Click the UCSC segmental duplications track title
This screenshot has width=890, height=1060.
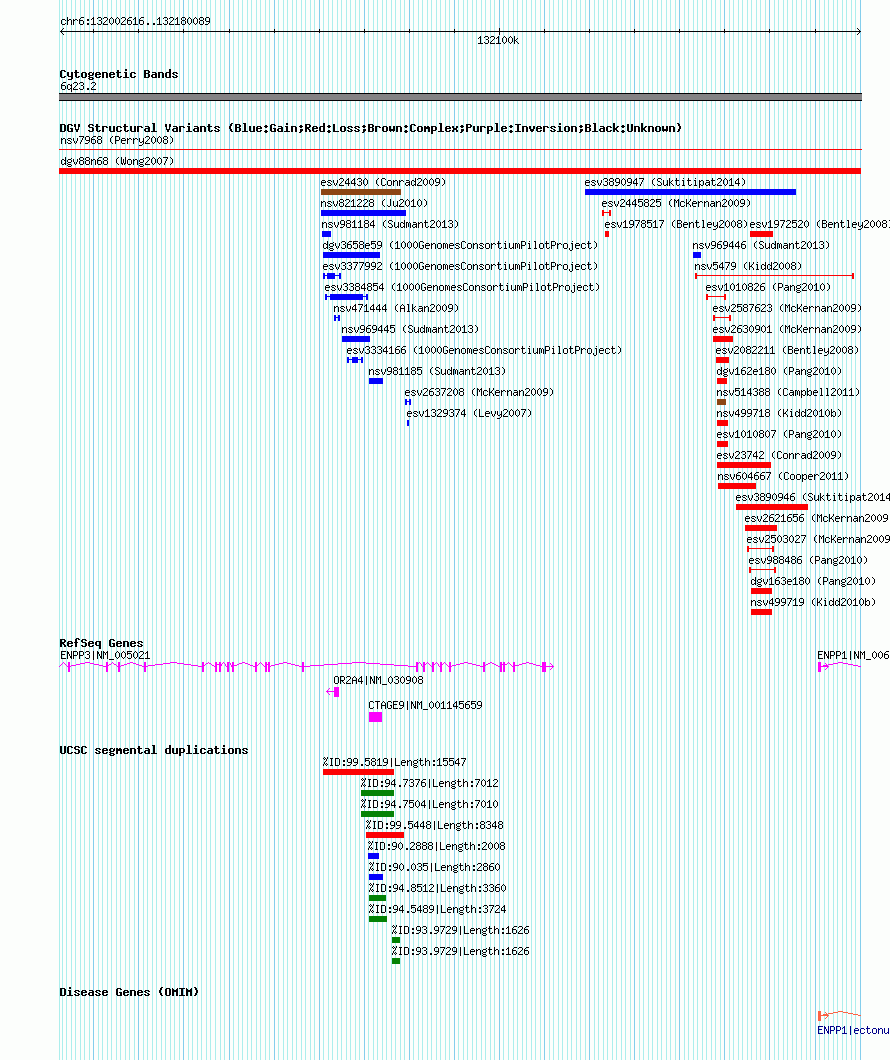[x=153, y=750]
